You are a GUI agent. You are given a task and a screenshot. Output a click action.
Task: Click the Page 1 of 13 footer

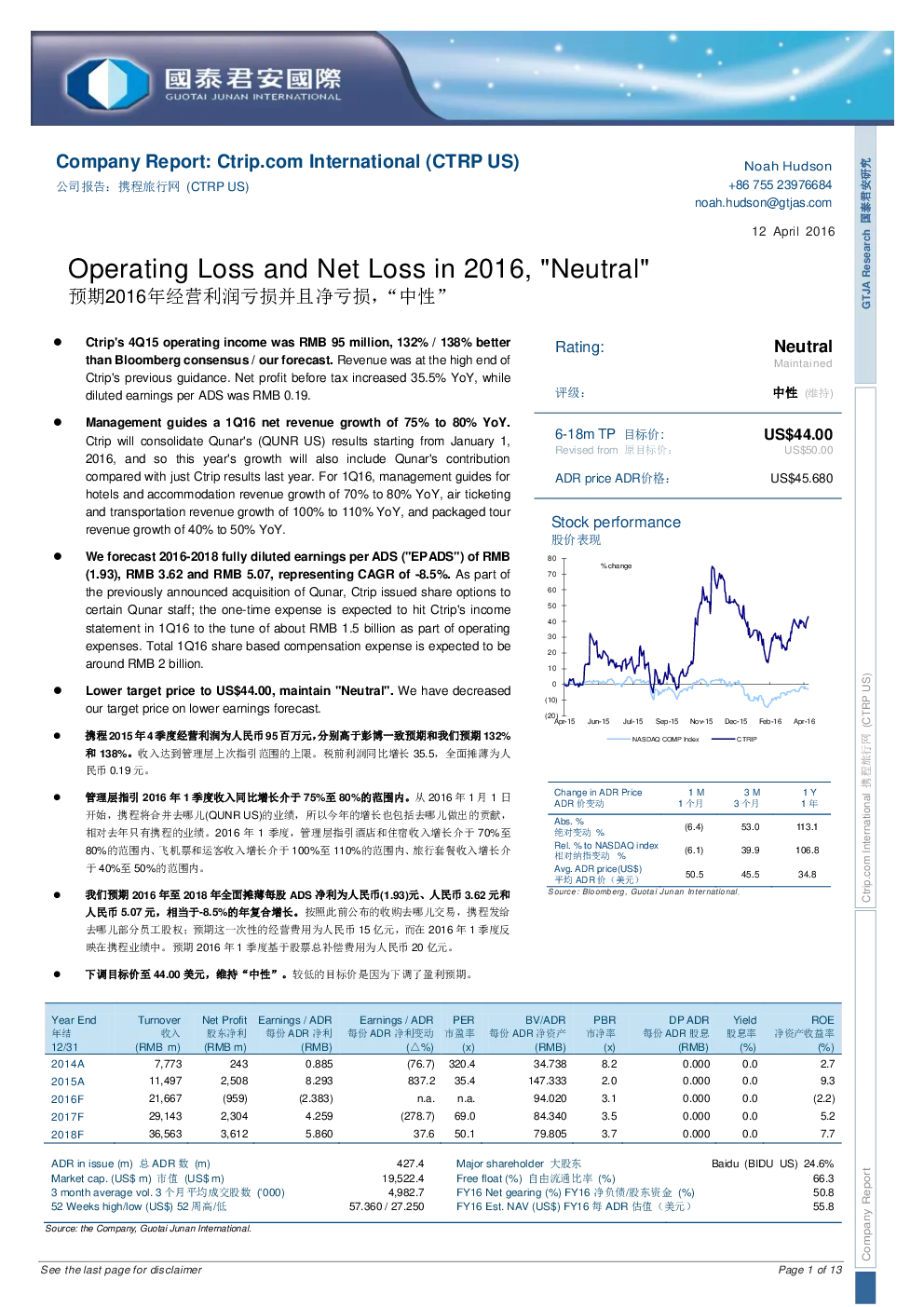tap(809, 1270)
